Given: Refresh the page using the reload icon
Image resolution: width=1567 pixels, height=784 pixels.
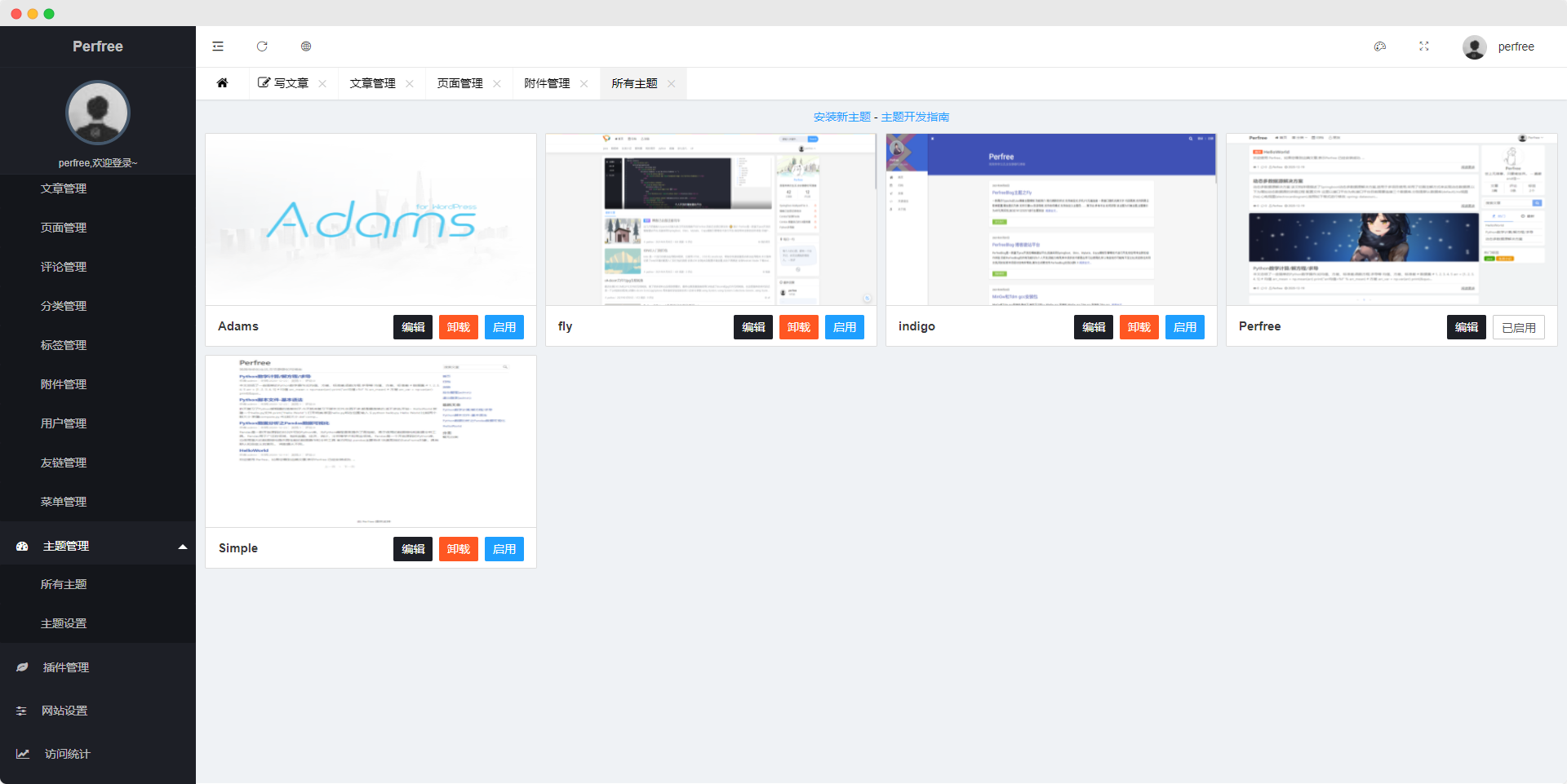Looking at the screenshot, I should pos(262,47).
